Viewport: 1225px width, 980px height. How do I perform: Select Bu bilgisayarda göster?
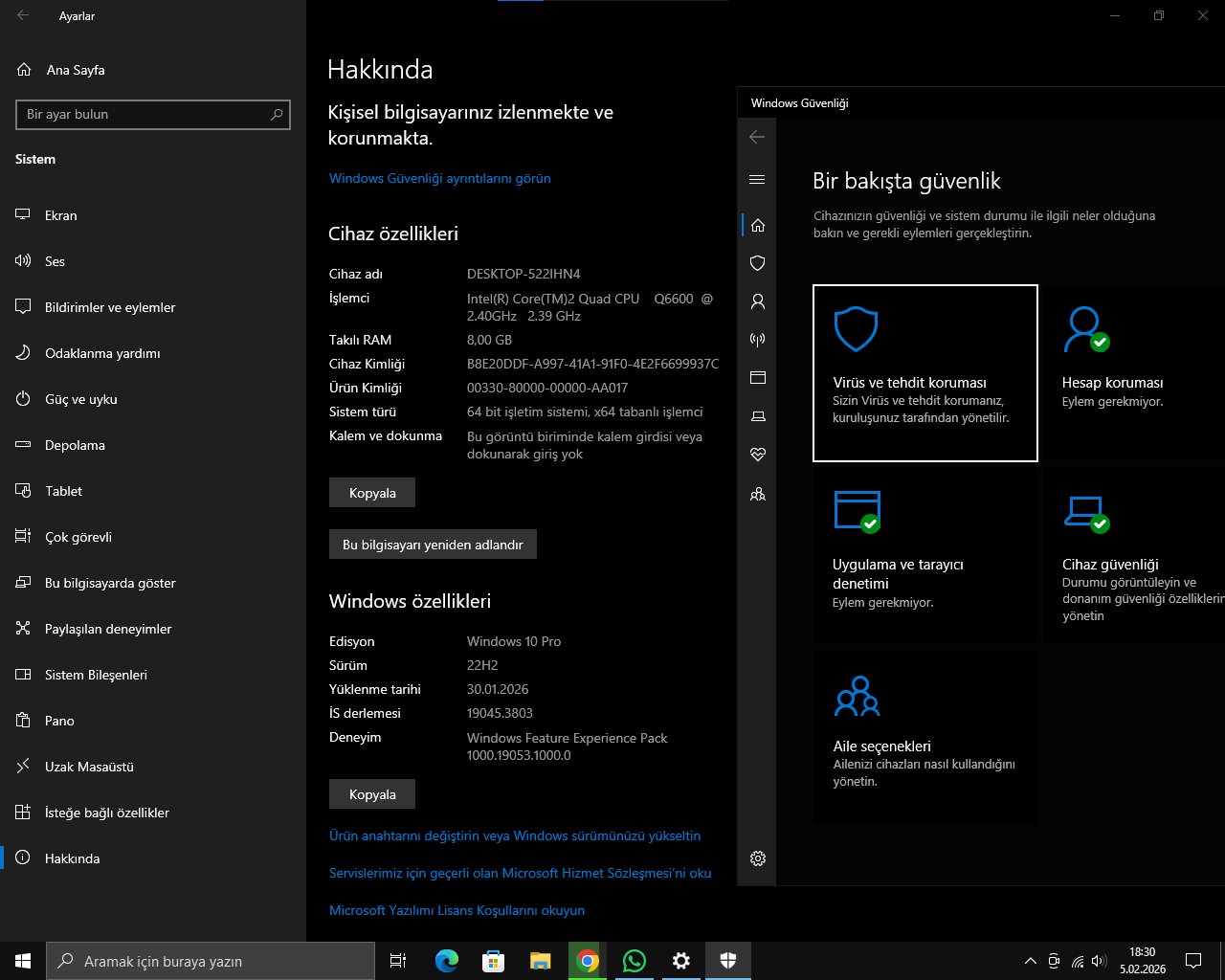153,583
